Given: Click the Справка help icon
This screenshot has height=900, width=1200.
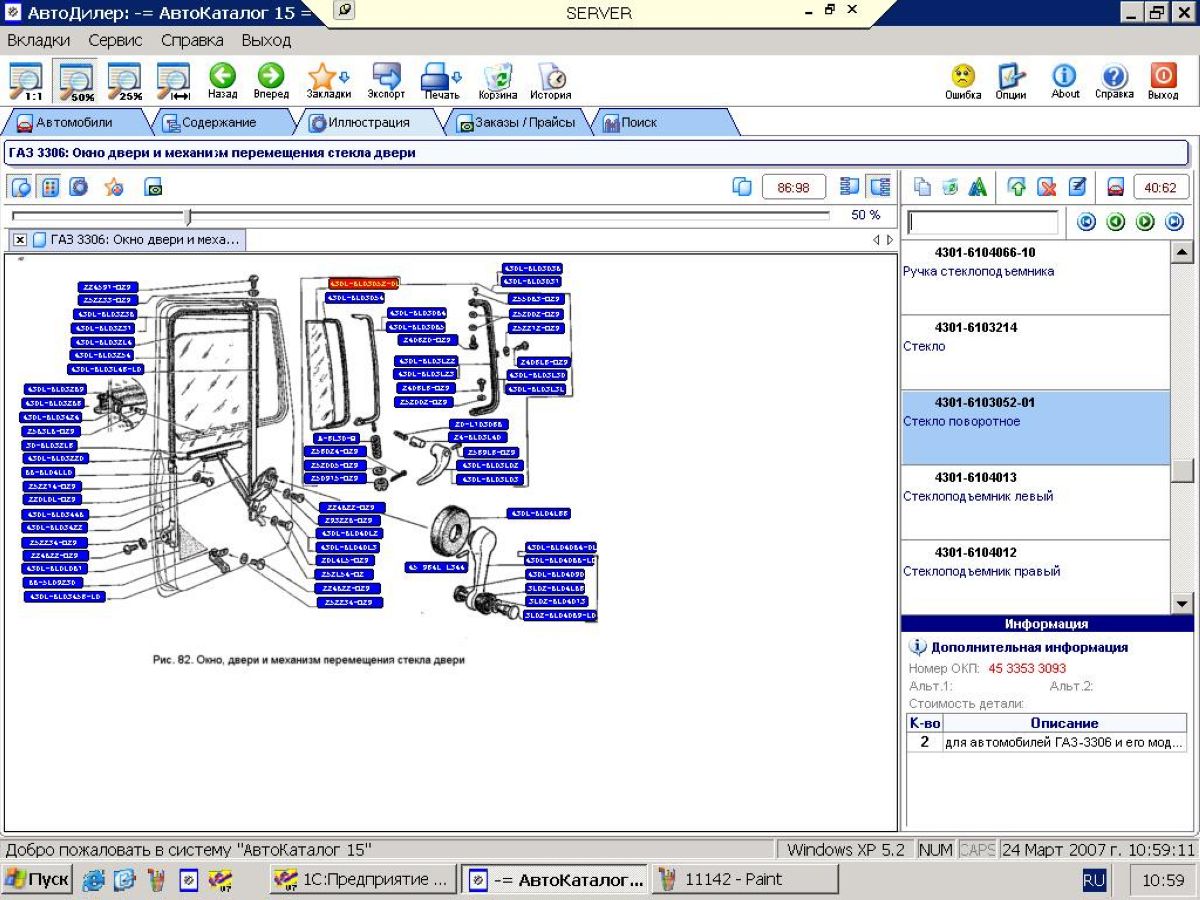Looking at the screenshot, I should tap(1114, 77).
